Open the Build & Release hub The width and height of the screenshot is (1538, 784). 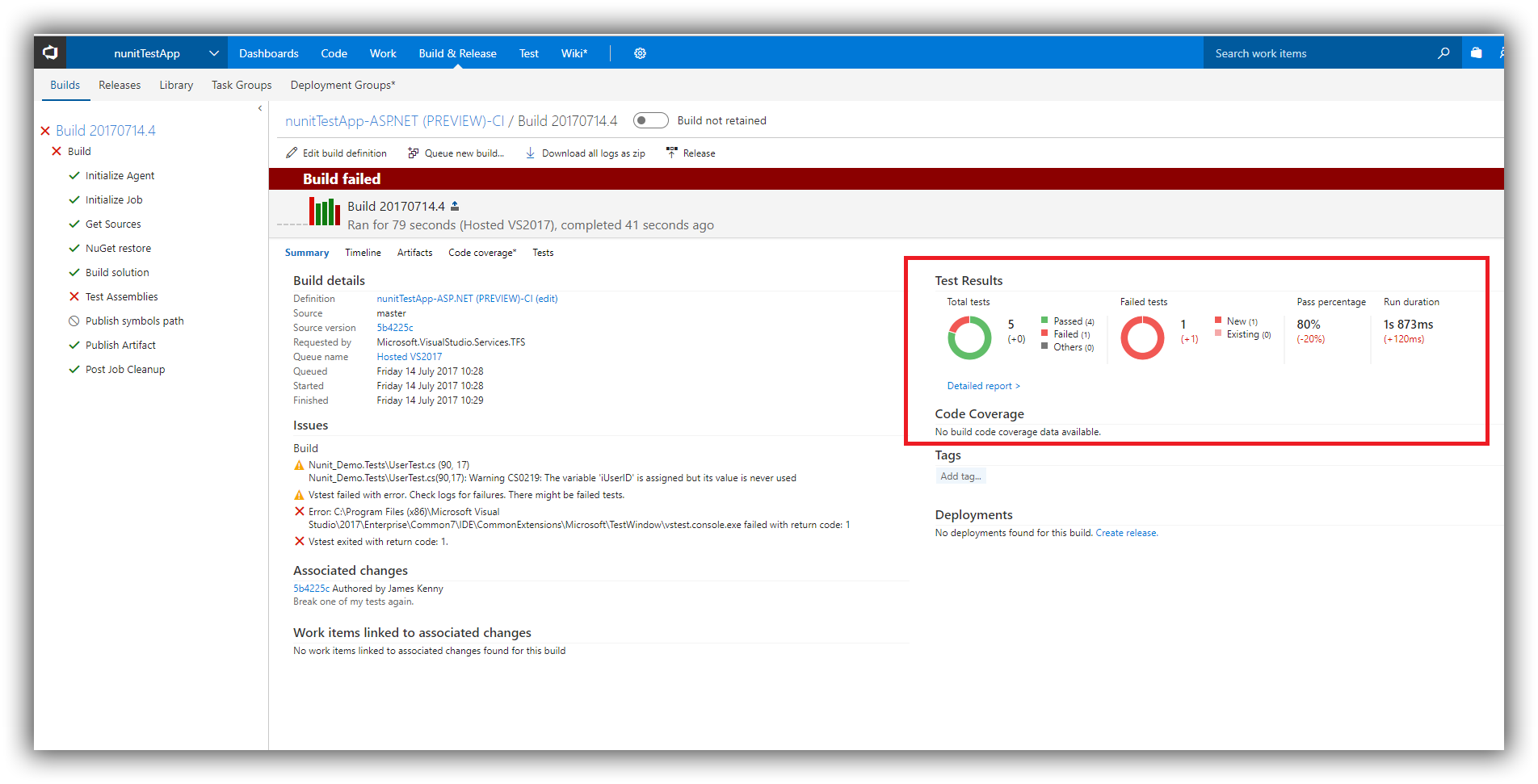click(x=457, y=53)
